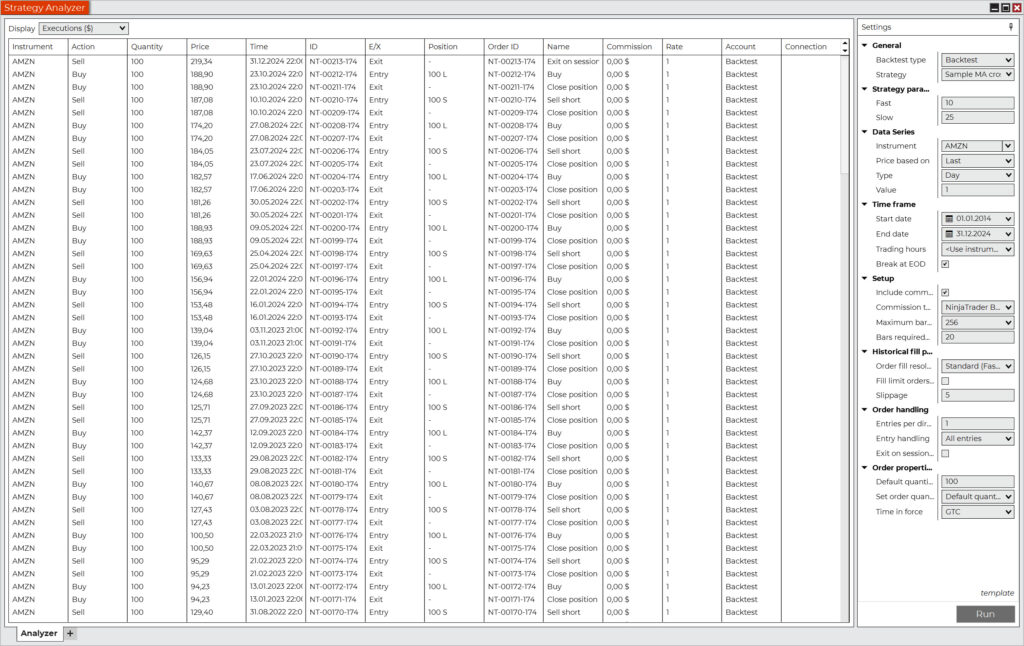Click the template link

tap(996, 593)
